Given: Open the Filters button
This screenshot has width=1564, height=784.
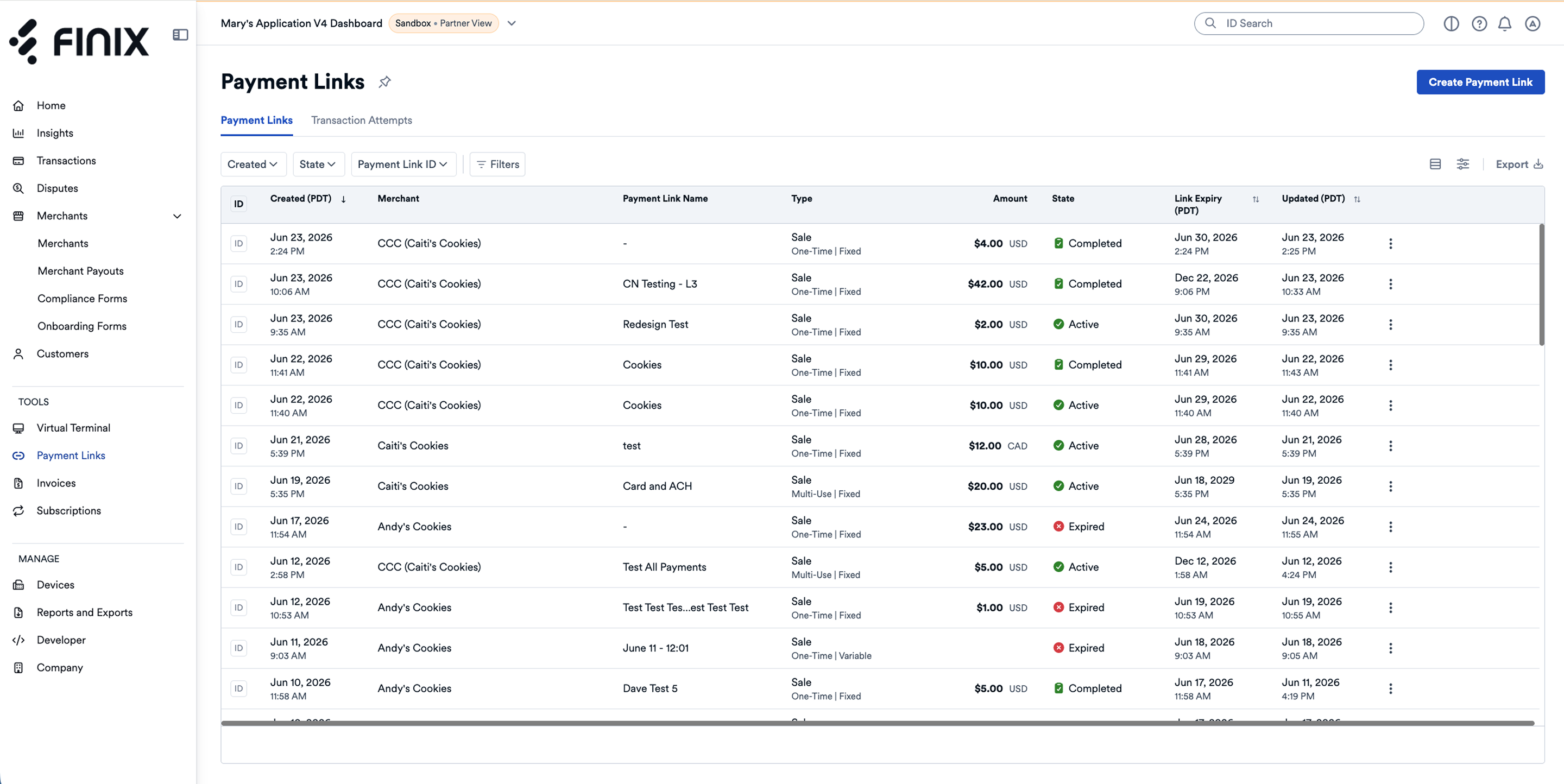Looking at the screenshot, I should (497, 165).
